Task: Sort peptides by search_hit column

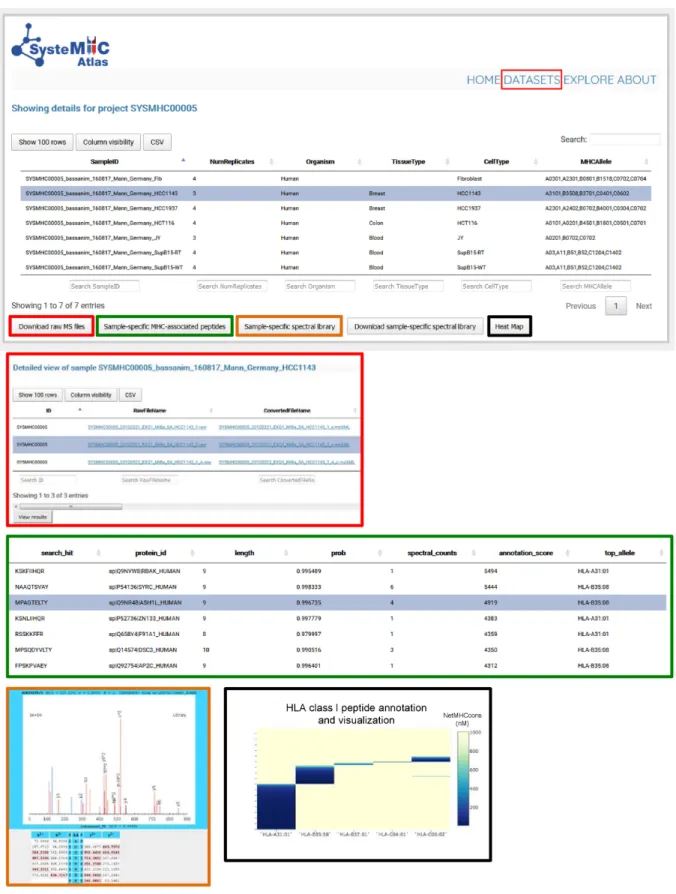Action: tap(57, 553)
